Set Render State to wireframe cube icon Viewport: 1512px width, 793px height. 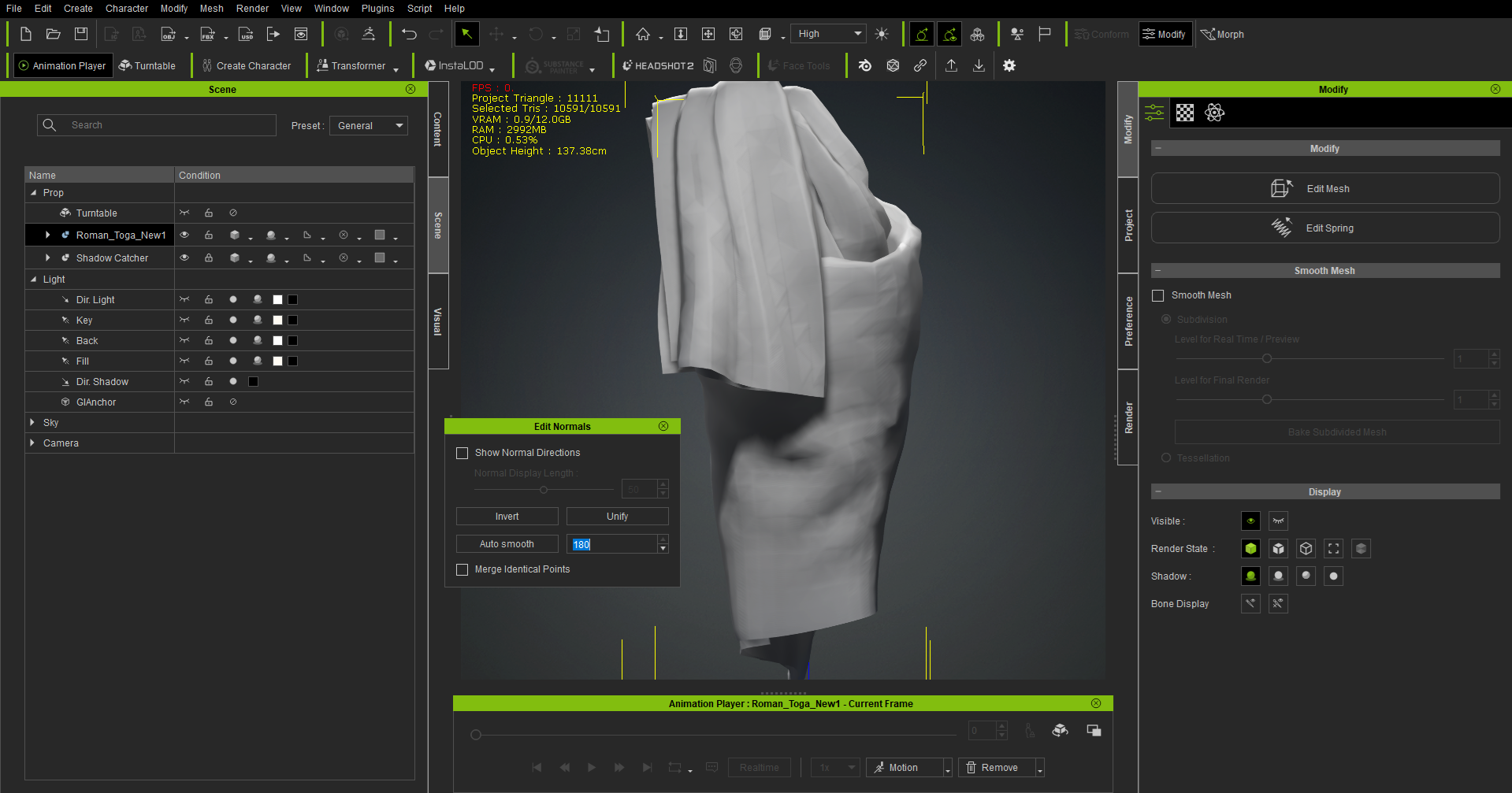(1306, 549)
